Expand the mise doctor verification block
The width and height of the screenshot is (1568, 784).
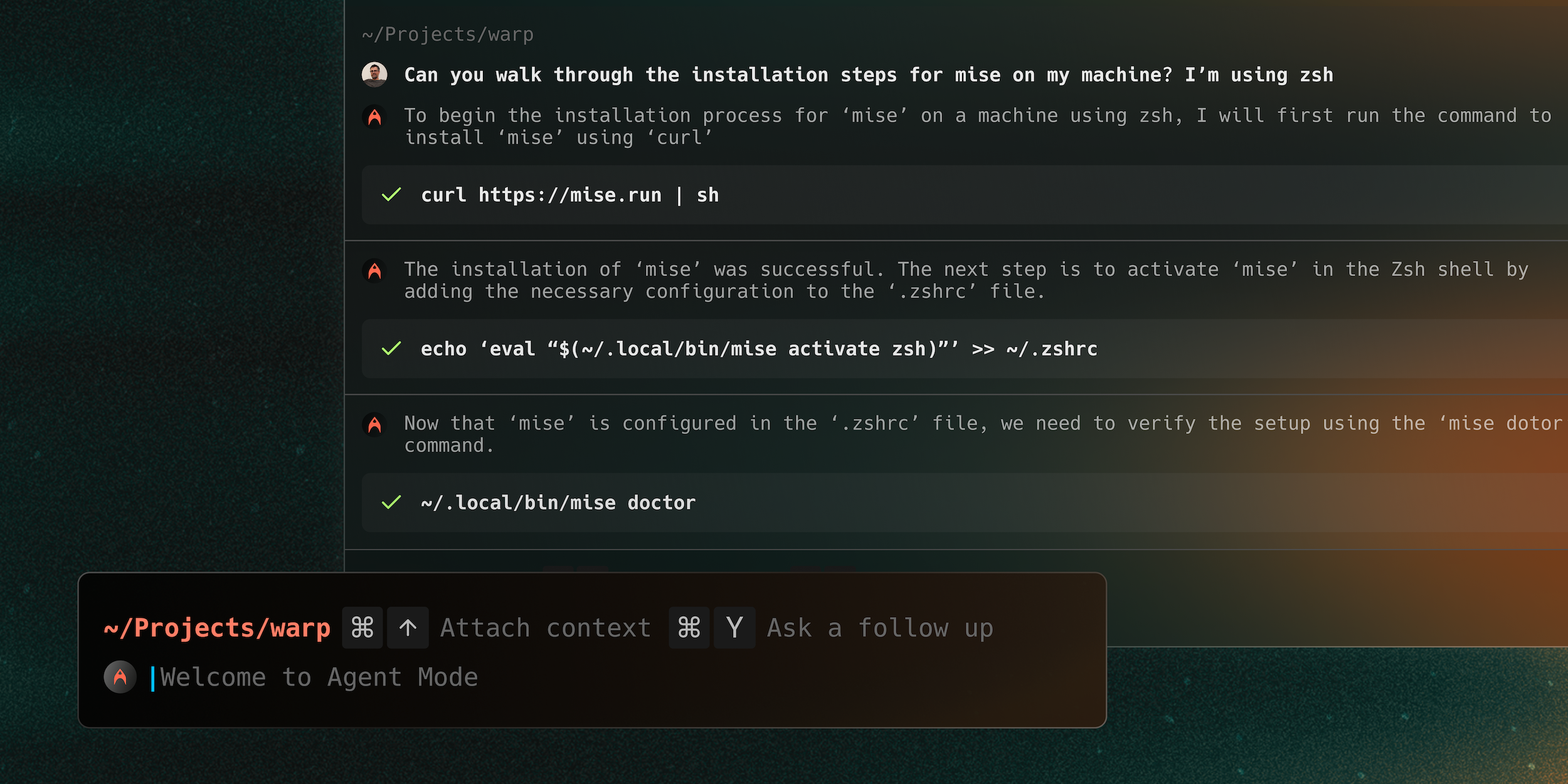[x=374, y=424]
